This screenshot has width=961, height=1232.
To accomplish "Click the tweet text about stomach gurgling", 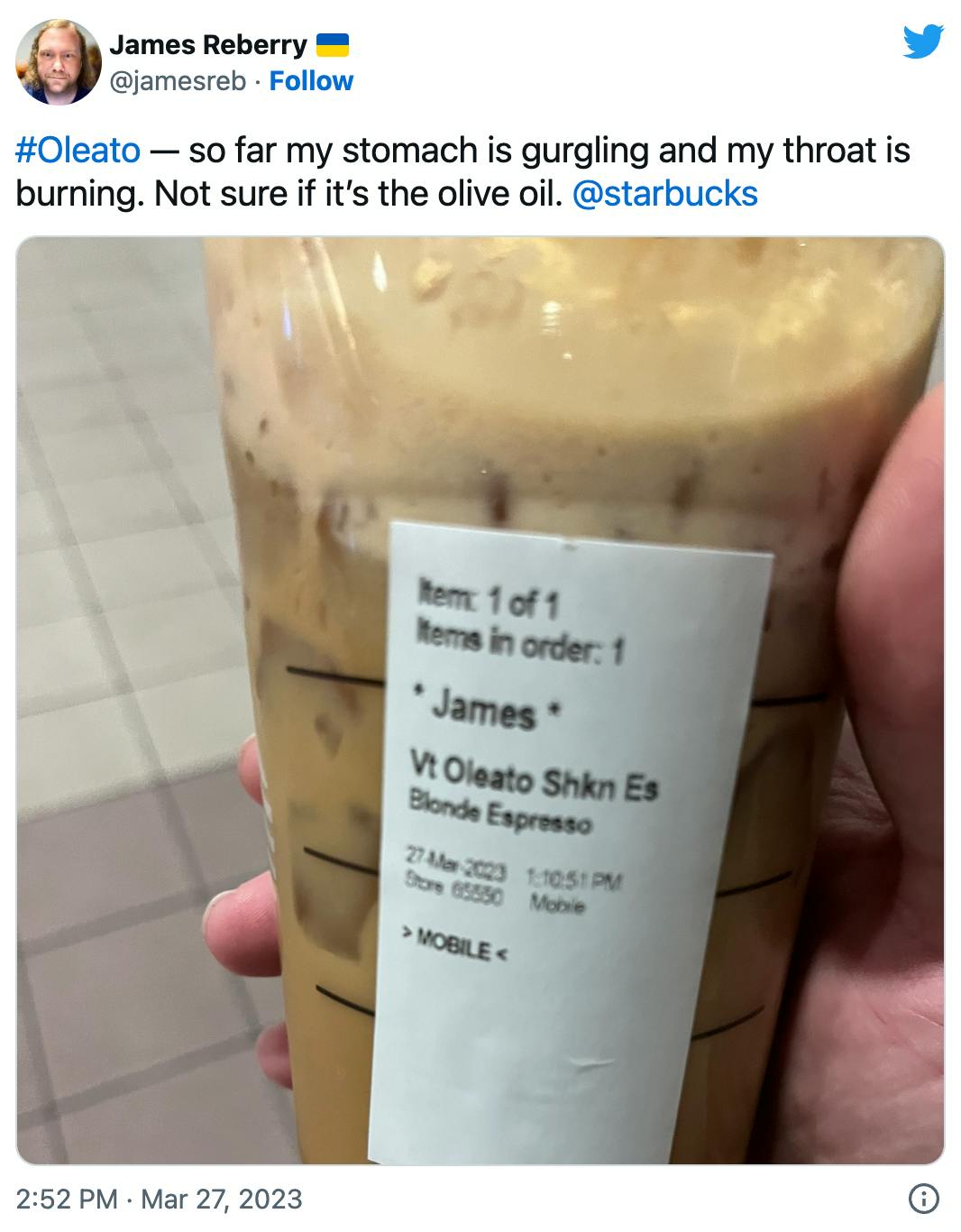I will pos(462,171).
